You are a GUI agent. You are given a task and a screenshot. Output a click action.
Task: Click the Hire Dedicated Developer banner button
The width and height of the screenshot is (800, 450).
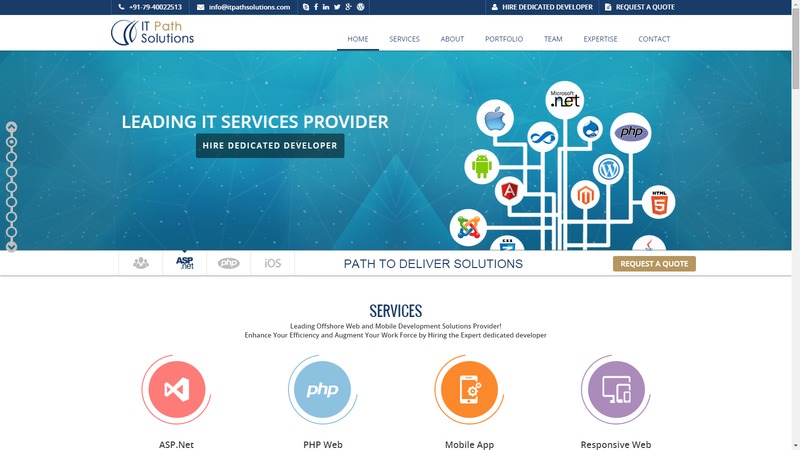[270, 145]
